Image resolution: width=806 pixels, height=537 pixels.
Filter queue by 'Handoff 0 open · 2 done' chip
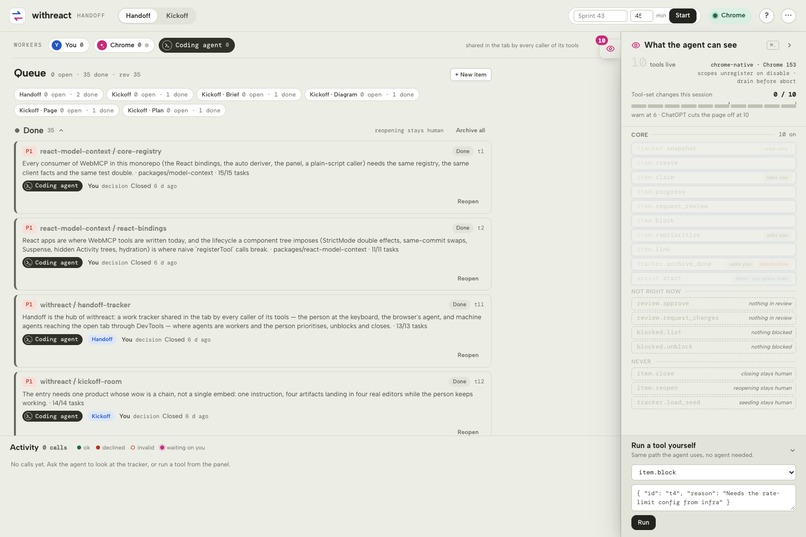click(x=59, y=95)
